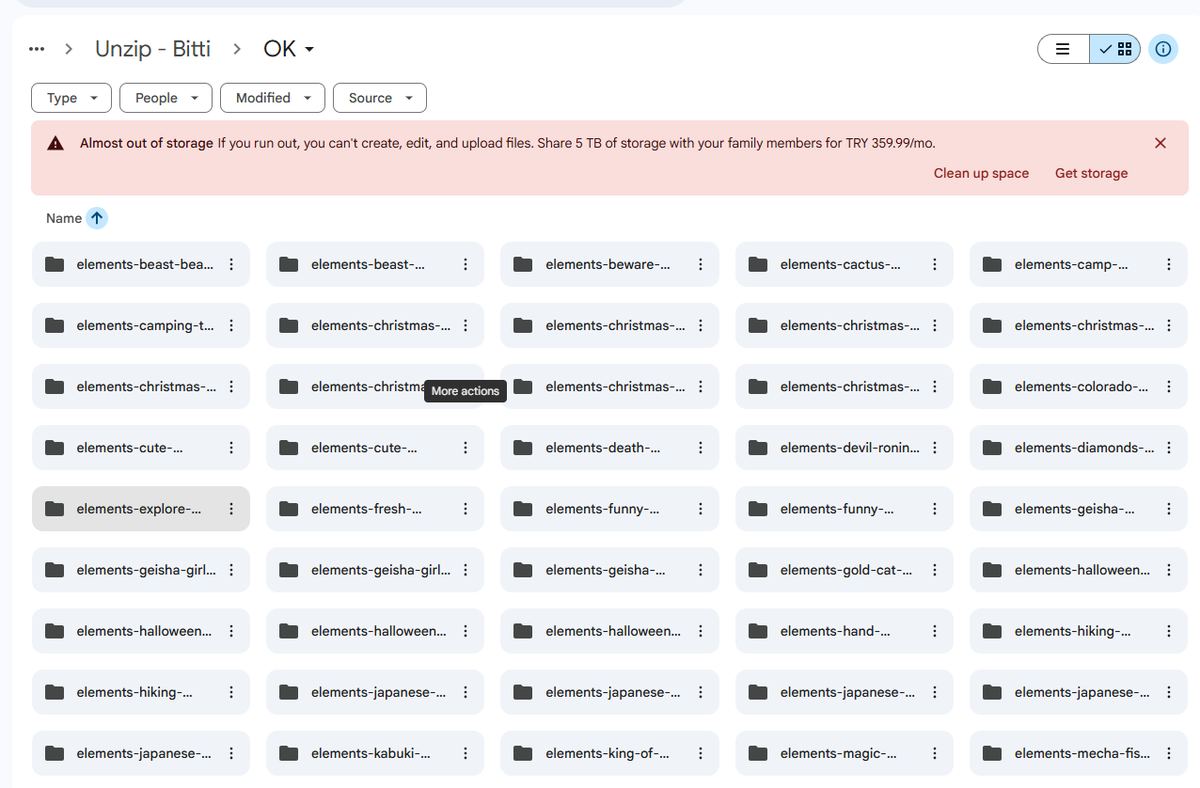The width and height of the screenshot is (1200, 788).
Task: Select the elements-mecha-fis... folder
Action: [1079, 752]
